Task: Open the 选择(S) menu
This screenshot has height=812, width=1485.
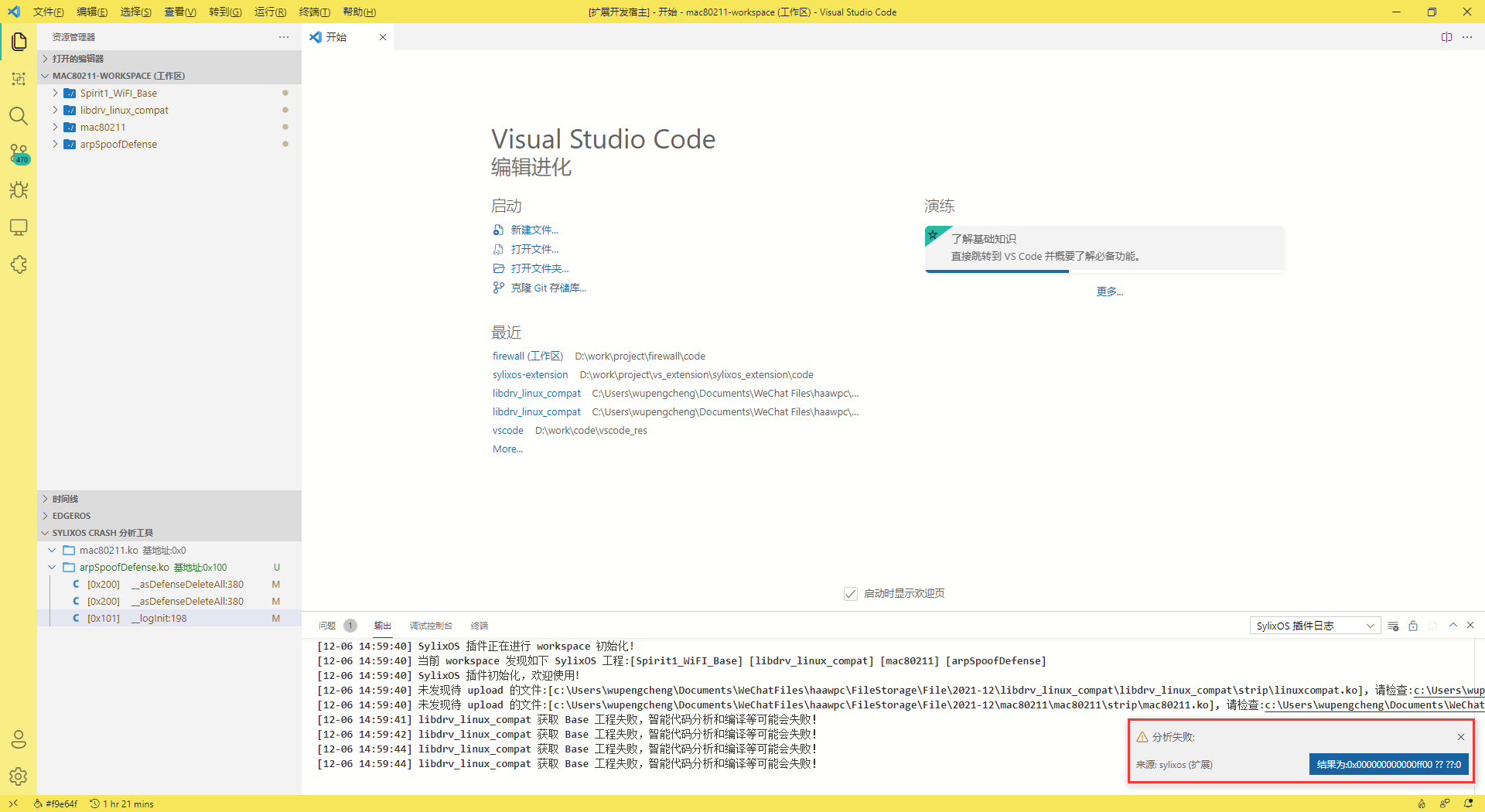Action: click(136, 12)
